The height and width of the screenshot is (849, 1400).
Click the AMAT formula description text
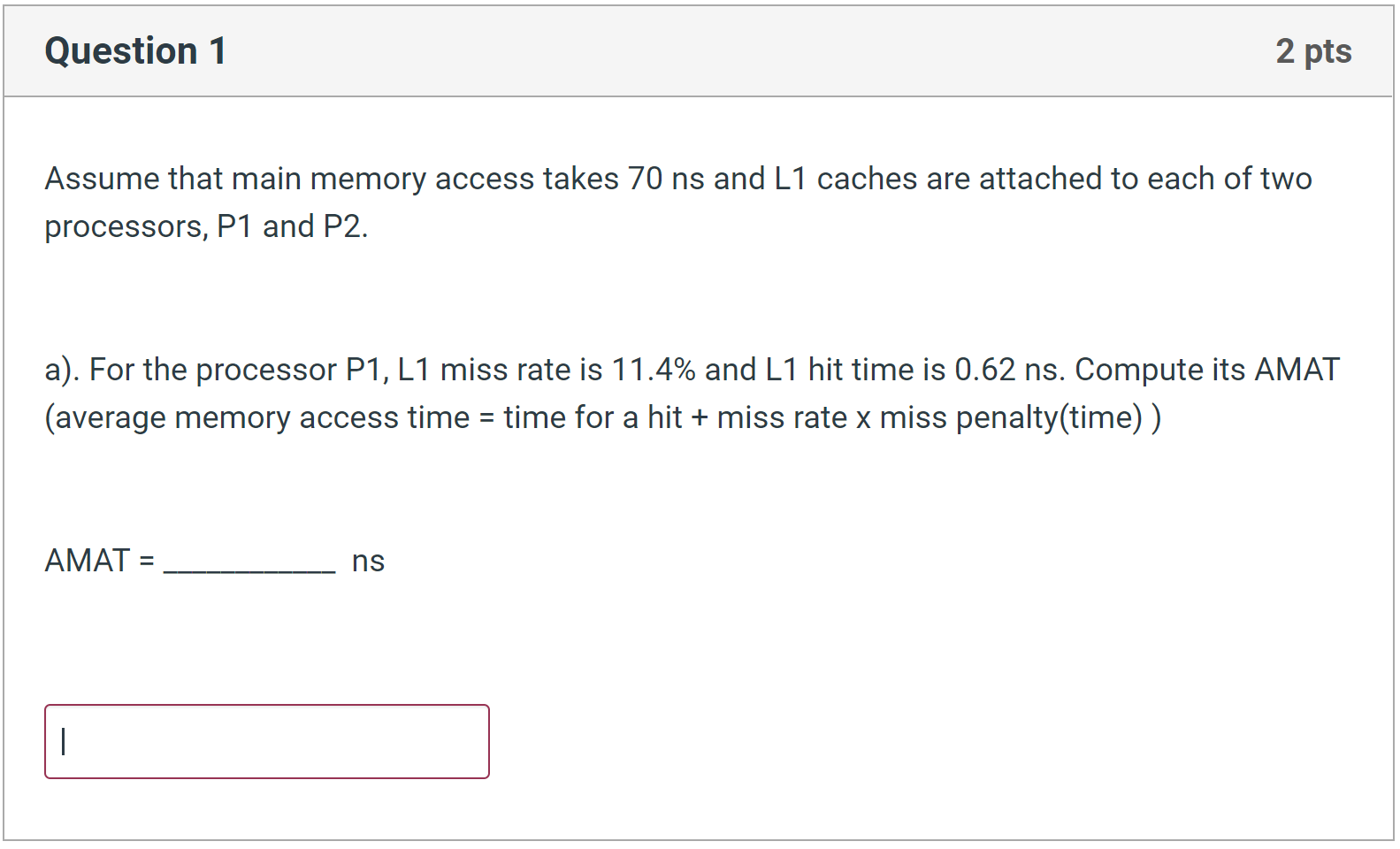[601, 417]
